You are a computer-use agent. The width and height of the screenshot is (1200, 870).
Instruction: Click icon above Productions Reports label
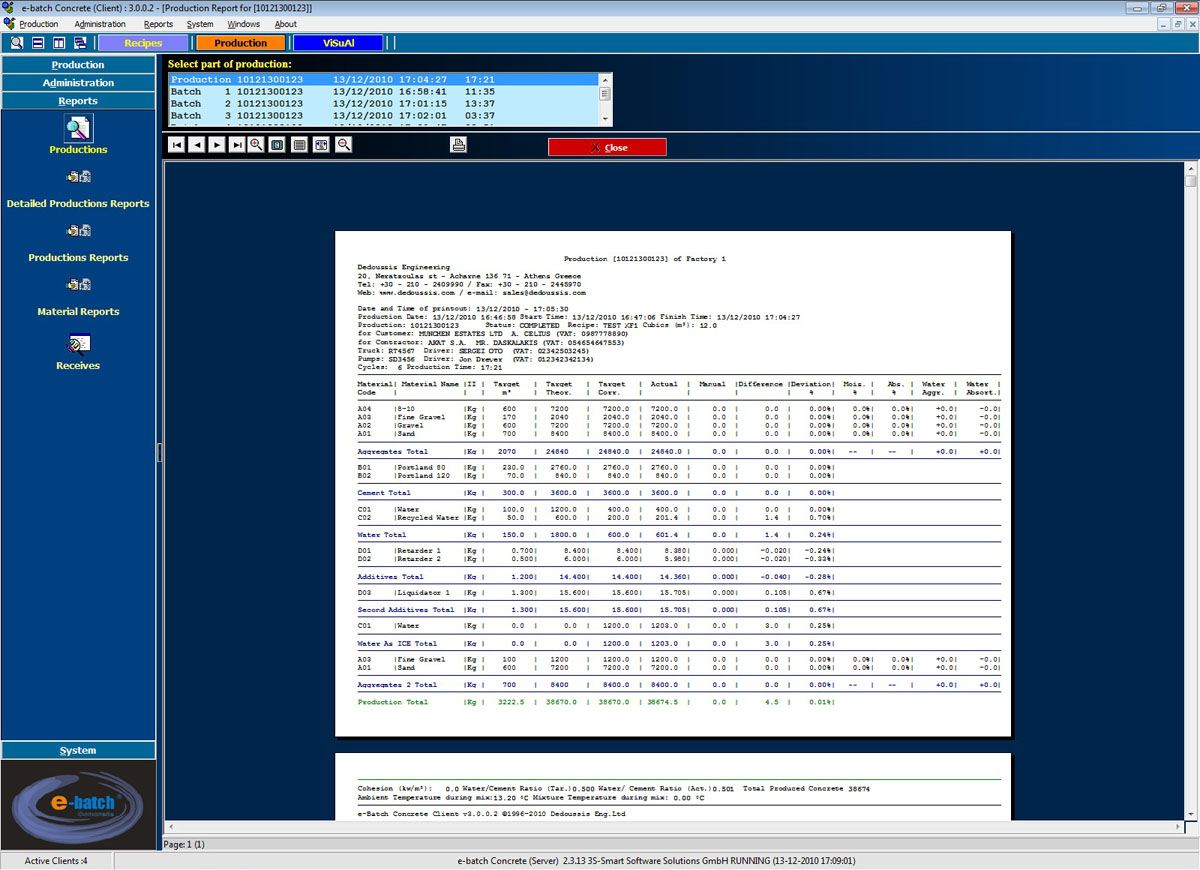click(78, 231)
